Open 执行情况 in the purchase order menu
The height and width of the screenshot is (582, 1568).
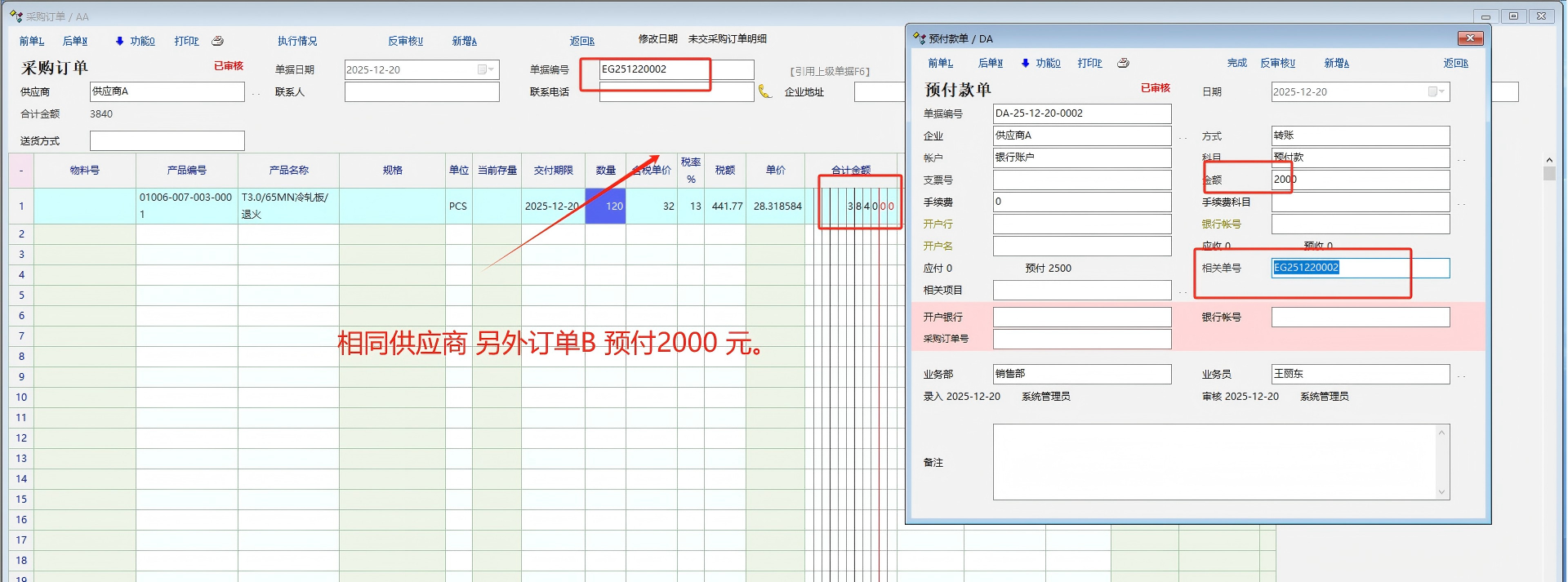pyautogui.click(x=297, y=41)
